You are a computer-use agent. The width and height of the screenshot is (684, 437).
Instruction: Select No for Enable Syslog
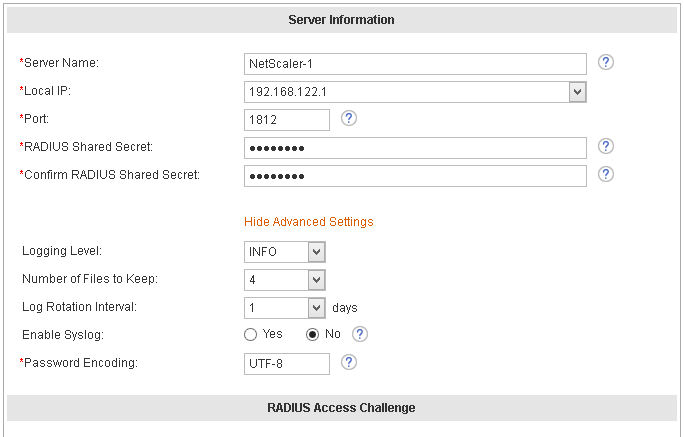(x=312, y=334)
